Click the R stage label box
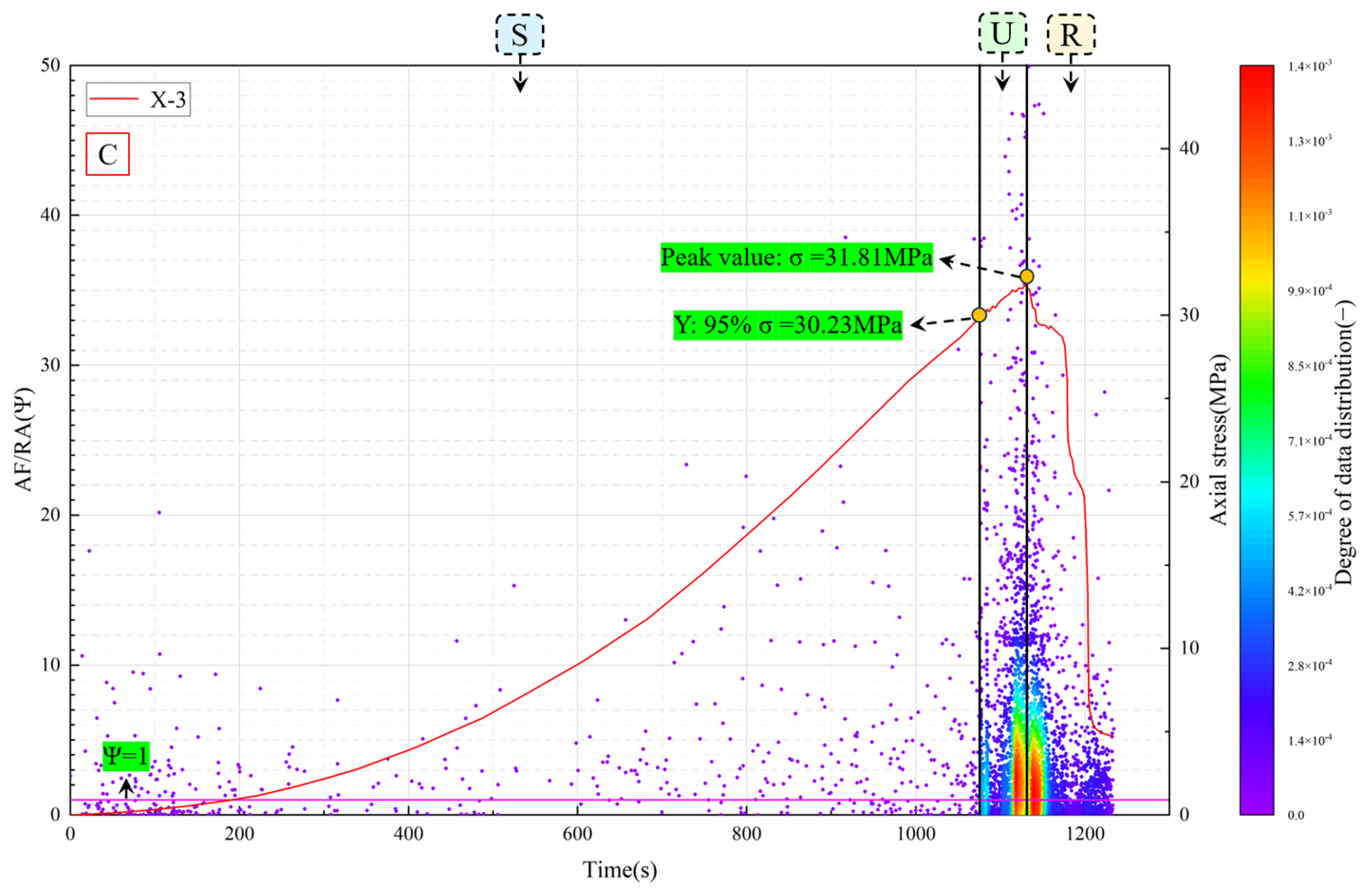This screenshot has height=896, width=1372. pyautogui.click(x=1071, y=35)
